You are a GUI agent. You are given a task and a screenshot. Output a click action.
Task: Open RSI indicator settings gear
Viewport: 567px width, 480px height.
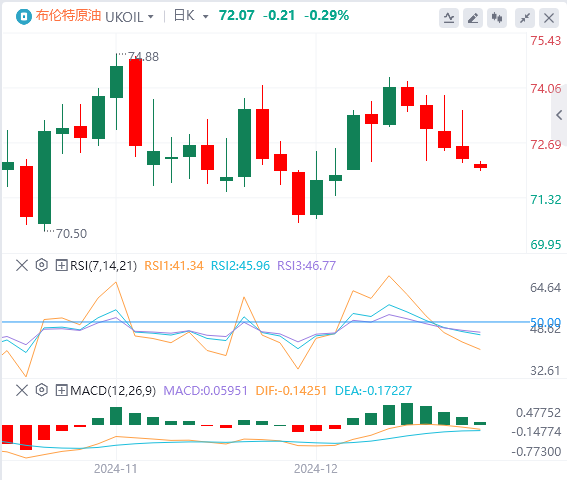tap(42, 265)
